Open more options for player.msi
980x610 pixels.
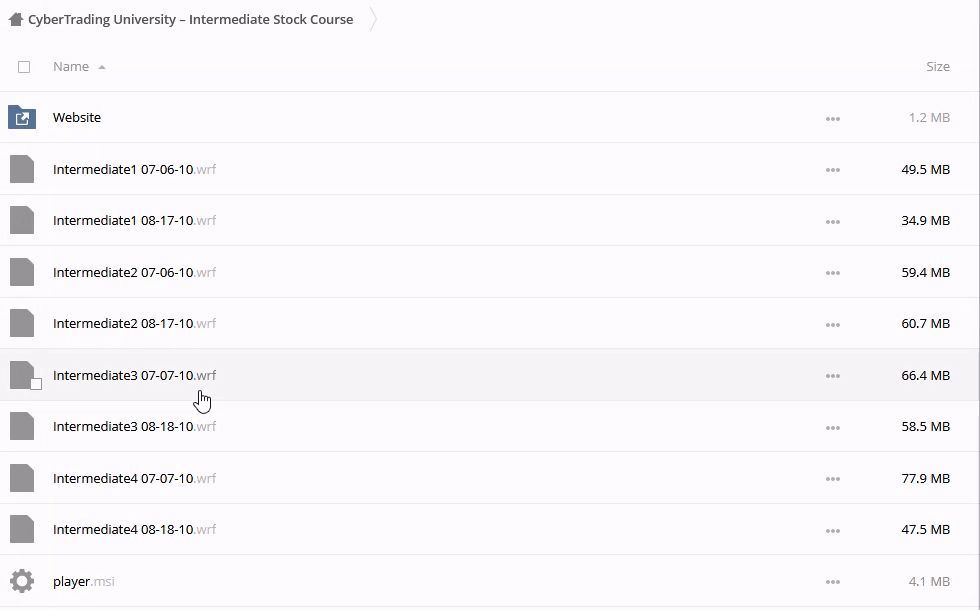point(832,582)
